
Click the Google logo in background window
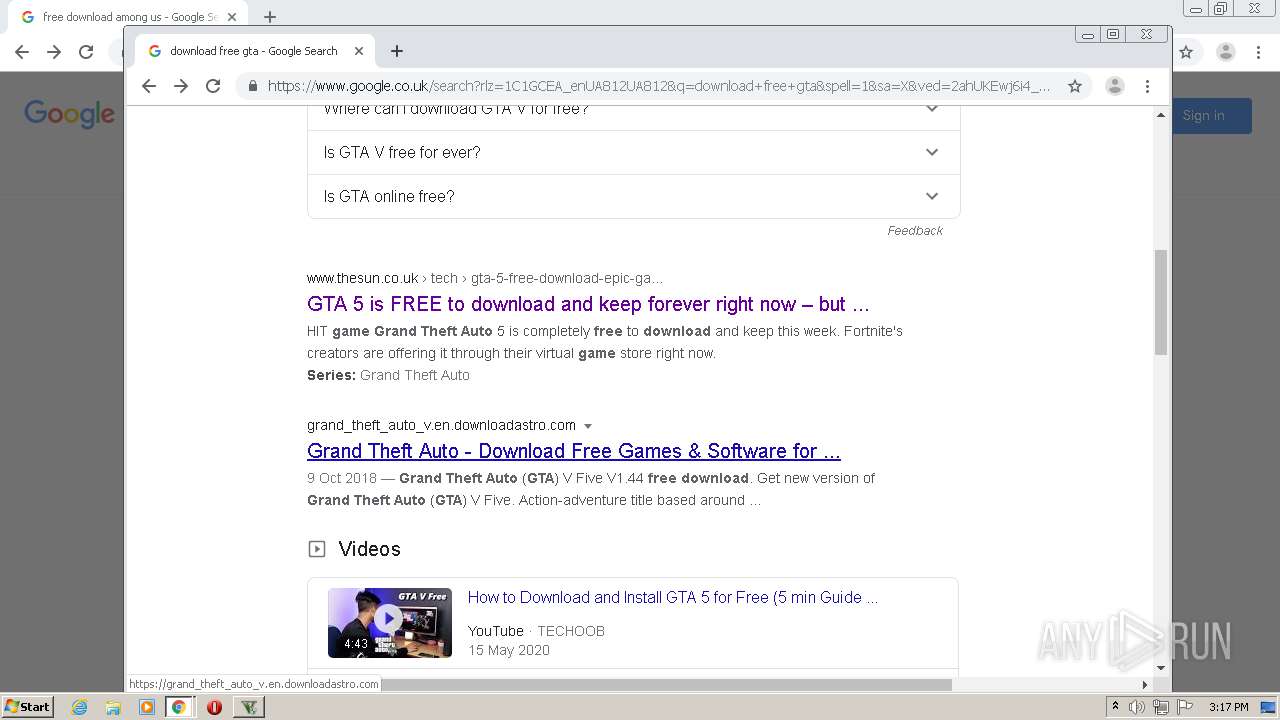69,114
